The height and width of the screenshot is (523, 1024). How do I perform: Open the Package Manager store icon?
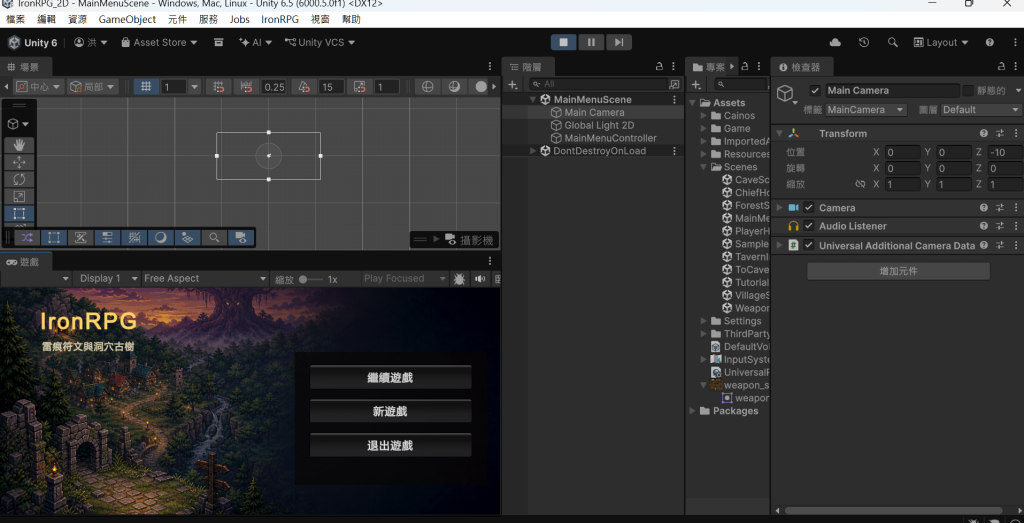219,42
